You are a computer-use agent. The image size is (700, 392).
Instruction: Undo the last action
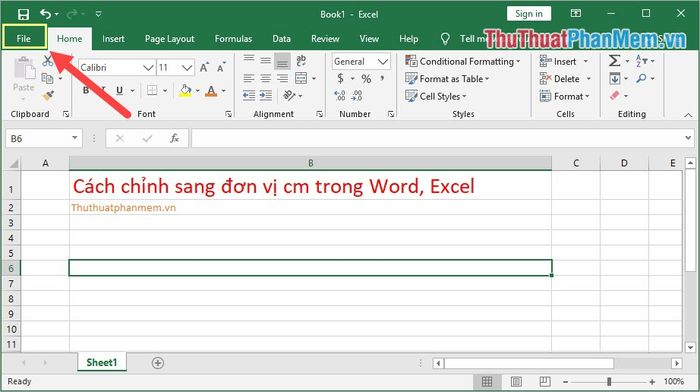pos(45,14)
